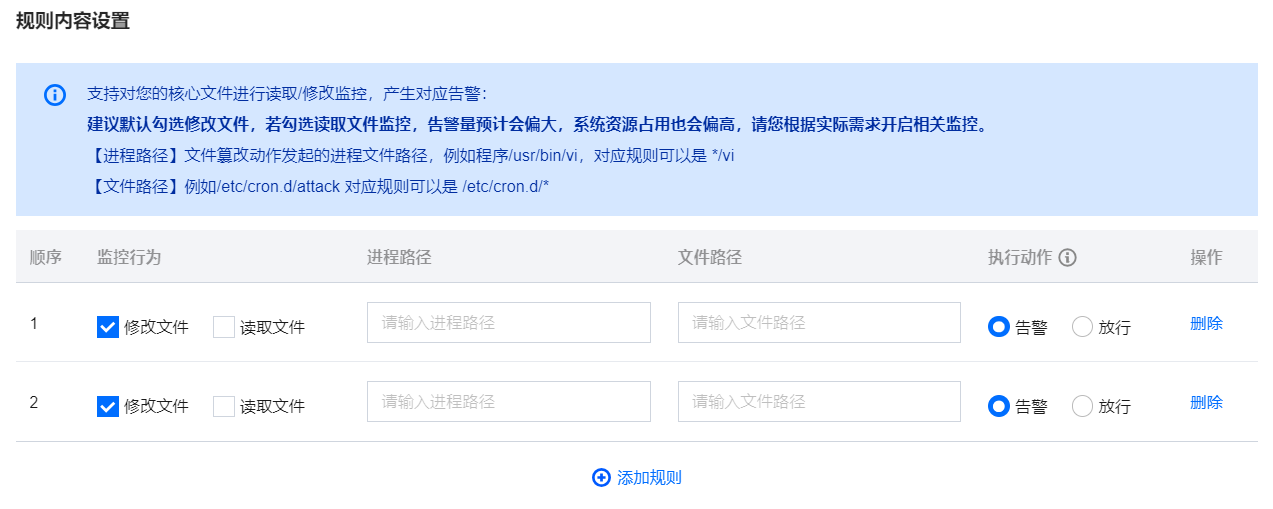This screenshot has width=1273, height=509.
Task: Select 告警 radio button in rule 2
Action: pos(998,406)
